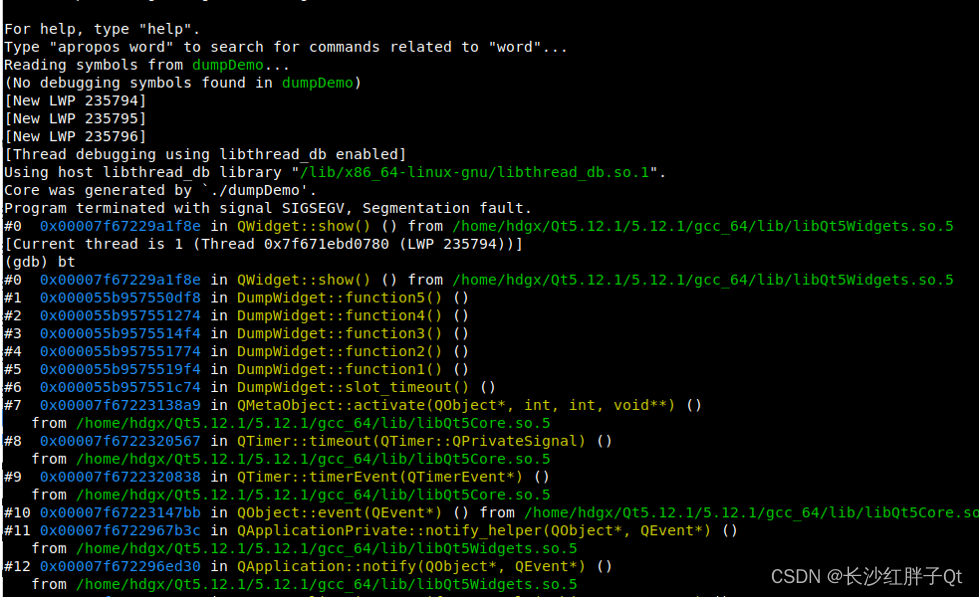This screenshot has width=979, height=597.
Task: Click address '0x00007f67223138a9' in frame #7
Action: pos(121,405)
